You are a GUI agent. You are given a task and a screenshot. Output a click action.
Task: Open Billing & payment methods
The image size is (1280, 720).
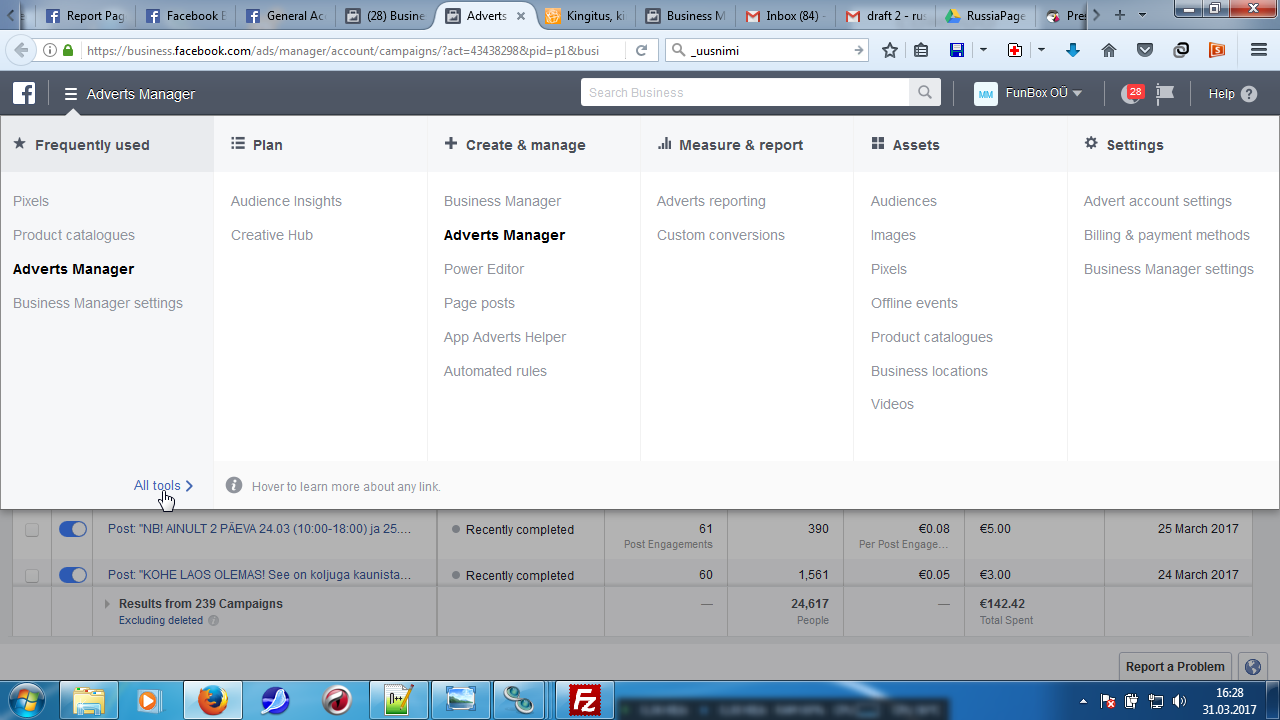[x=1167, y=235]
